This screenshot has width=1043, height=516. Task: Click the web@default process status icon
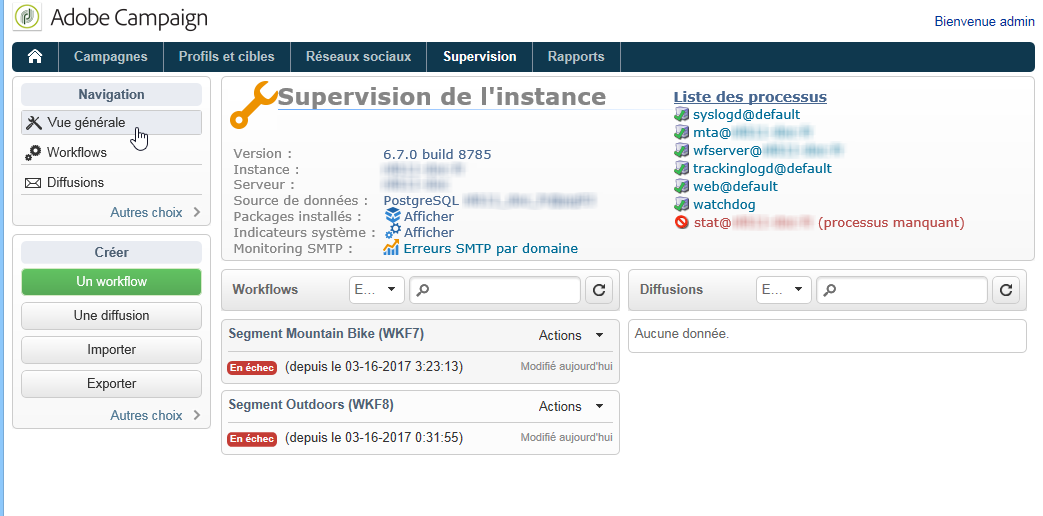681,186
